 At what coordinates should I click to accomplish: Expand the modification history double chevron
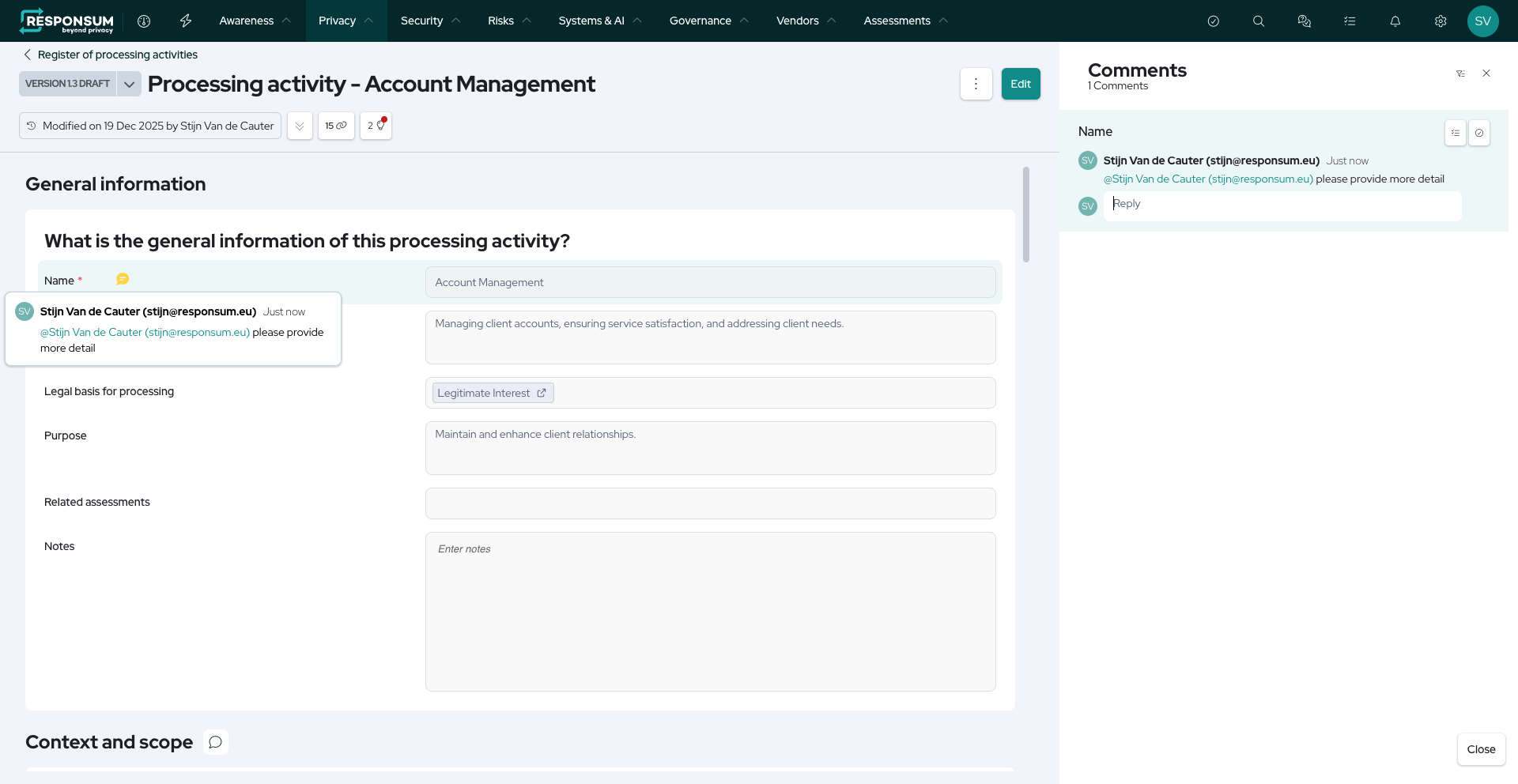(x=300, y=126)
